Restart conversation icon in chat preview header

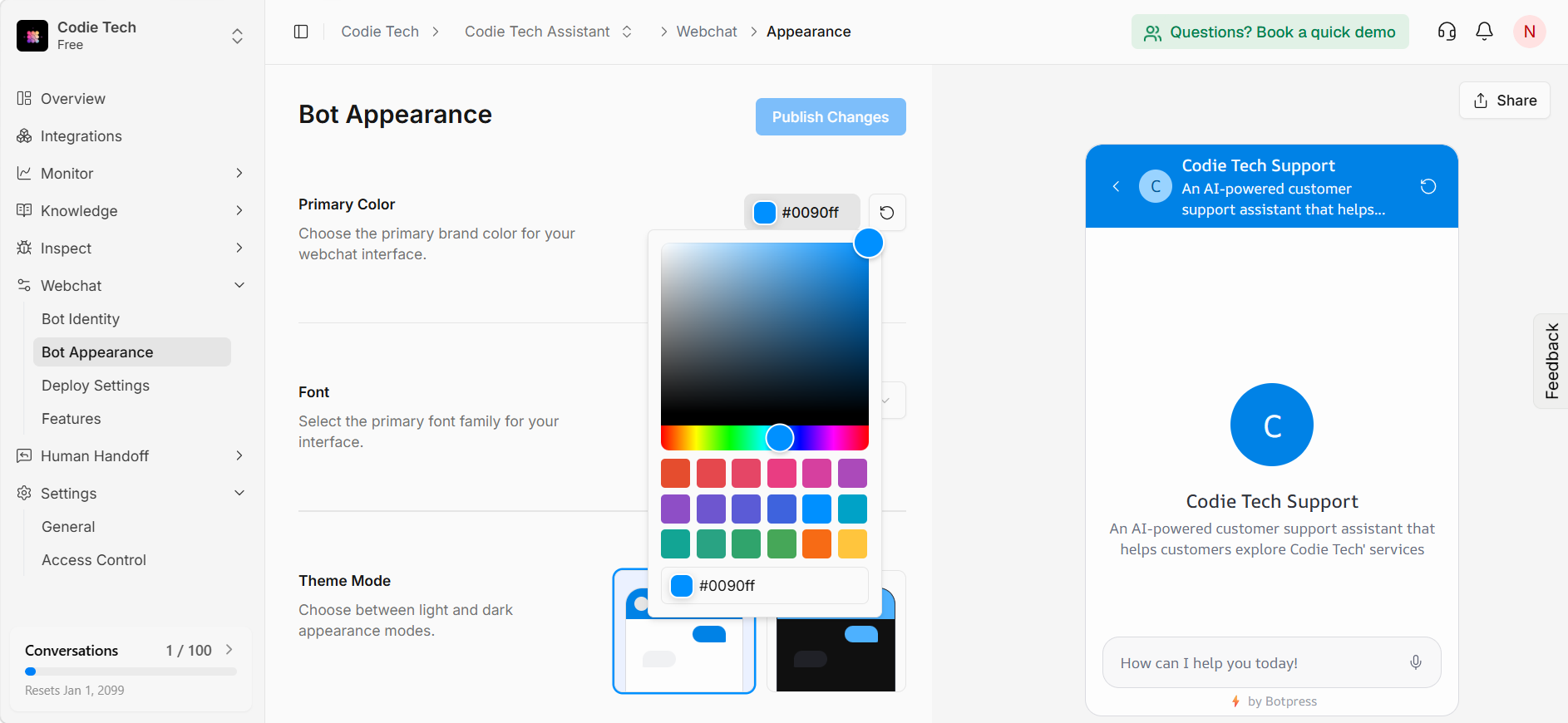(x=1428, y=186)
